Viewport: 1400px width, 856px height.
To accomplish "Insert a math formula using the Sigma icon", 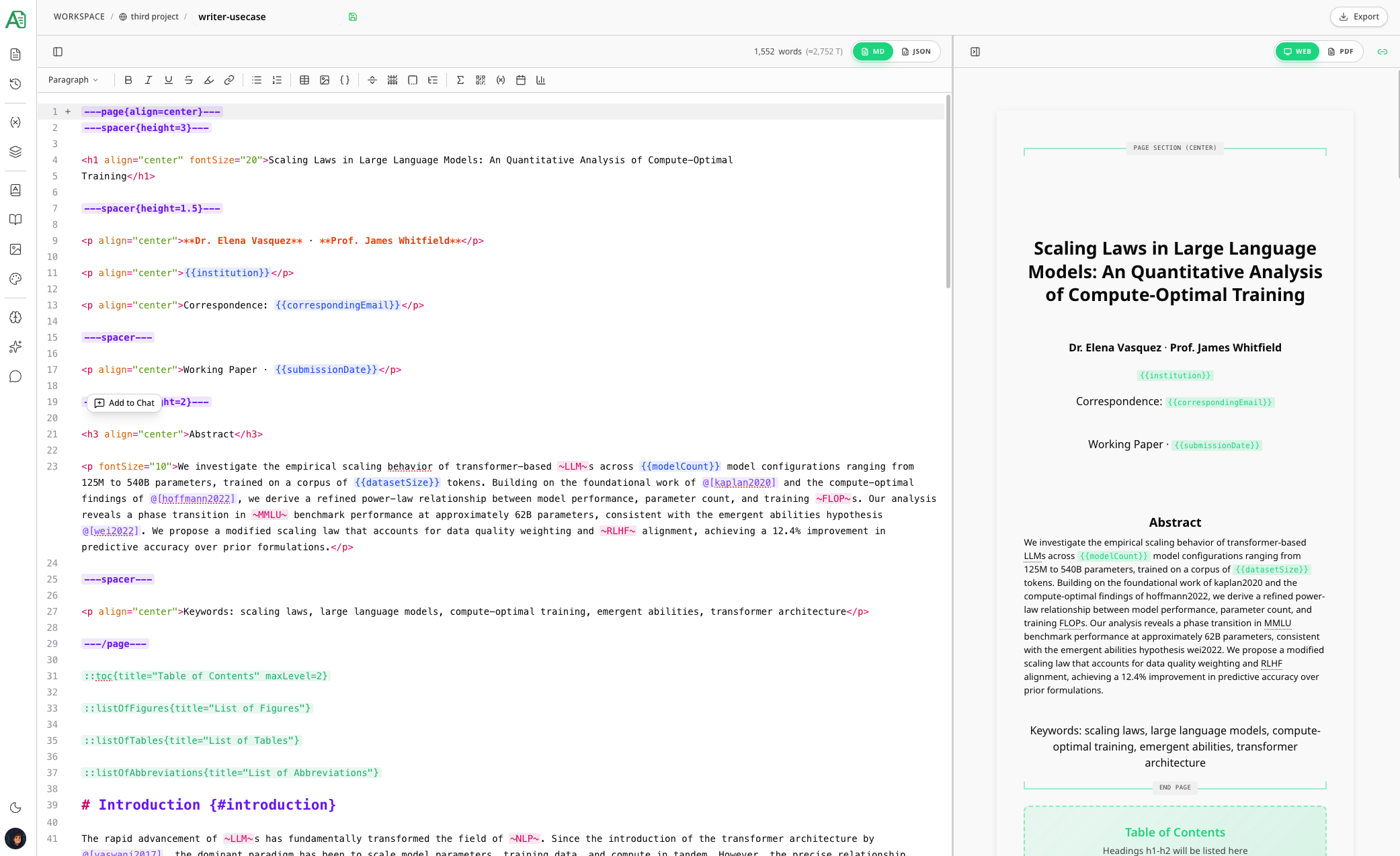I will point(460,80).
